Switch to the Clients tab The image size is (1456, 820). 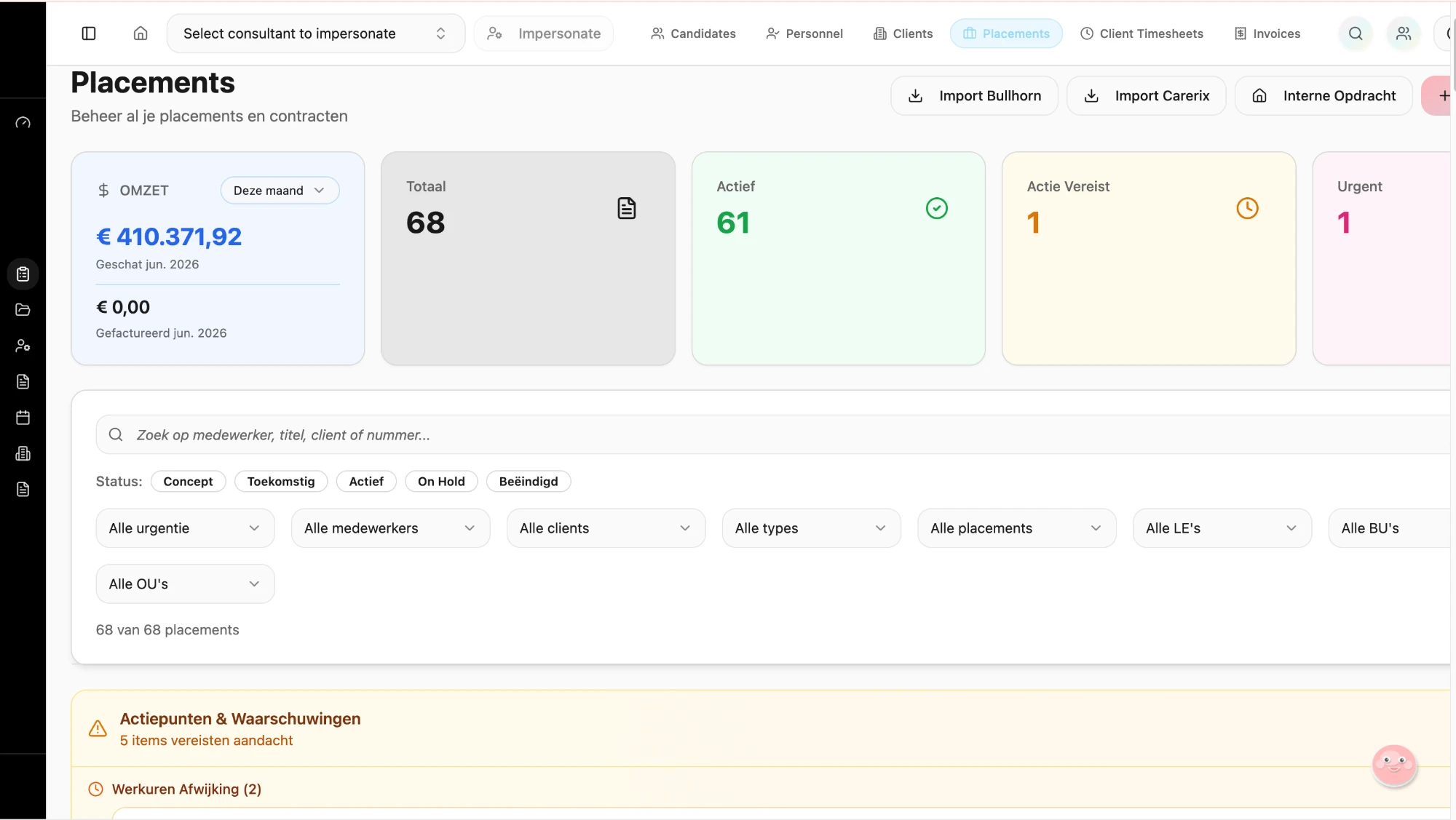[x=903, y=33]
